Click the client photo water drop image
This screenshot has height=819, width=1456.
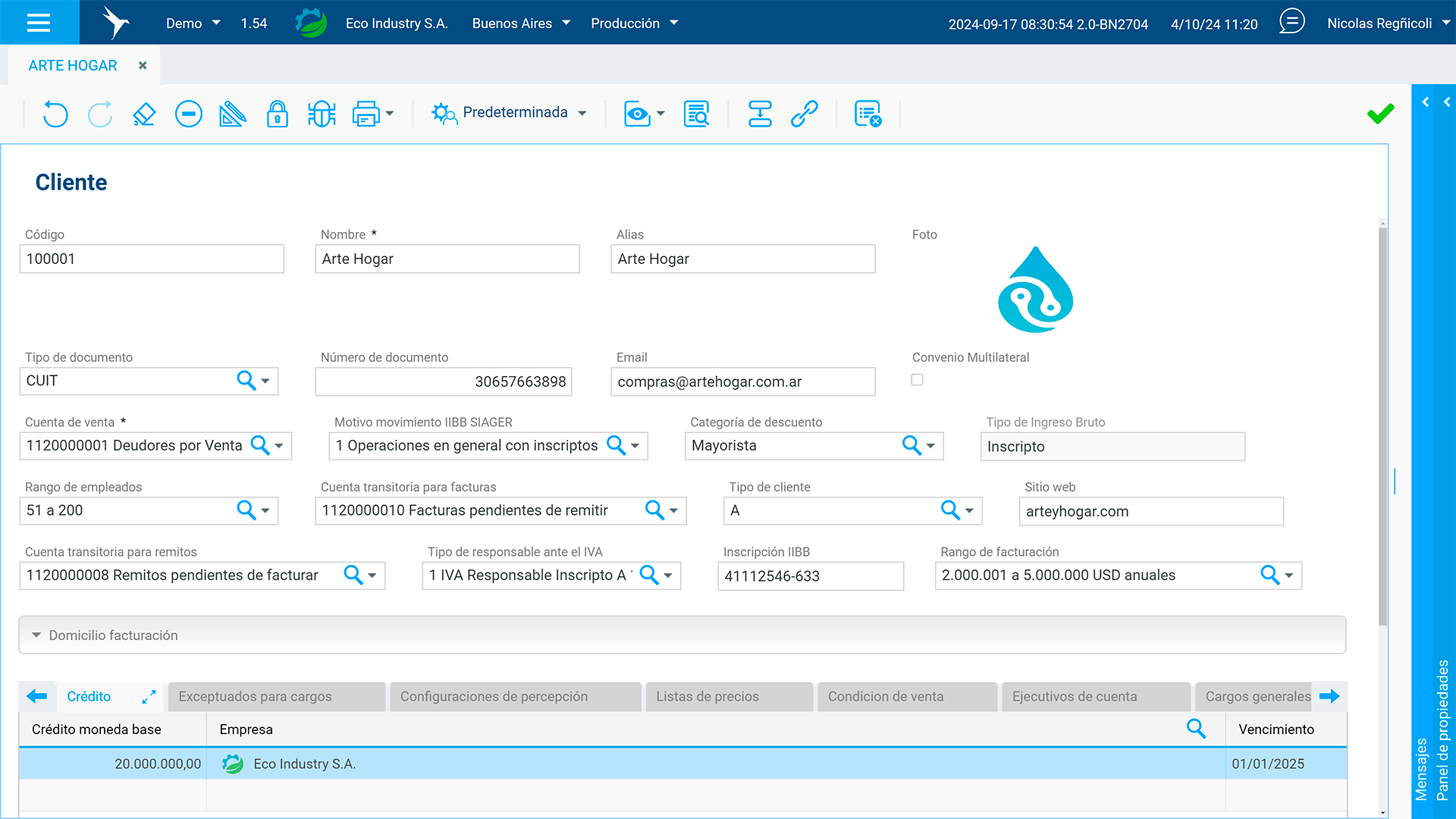[x=1035, y=290]
